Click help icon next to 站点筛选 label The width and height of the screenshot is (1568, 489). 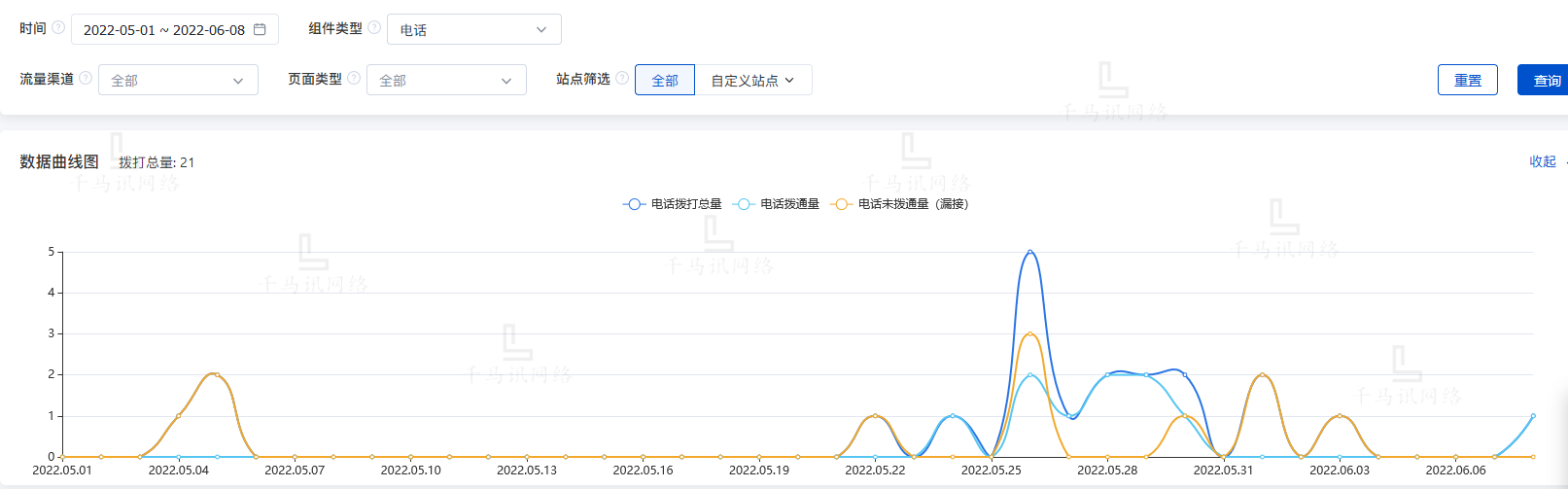pyautogui.click(x=622, y=79)
